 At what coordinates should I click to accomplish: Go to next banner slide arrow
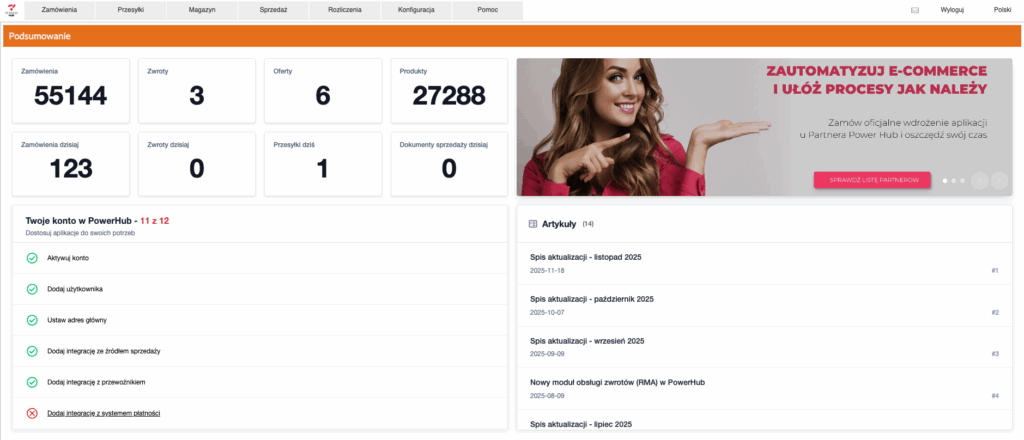tap(998, 180)
